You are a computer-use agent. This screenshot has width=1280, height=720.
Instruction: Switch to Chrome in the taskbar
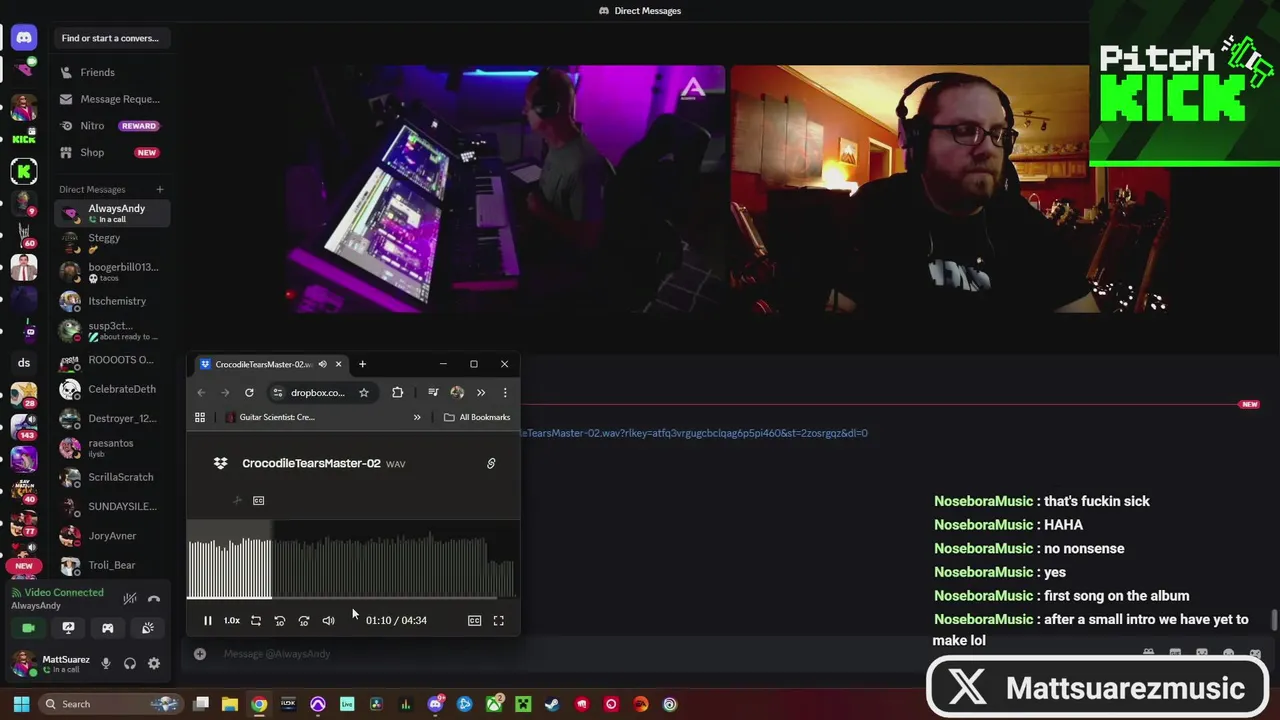tap(259, 704)
